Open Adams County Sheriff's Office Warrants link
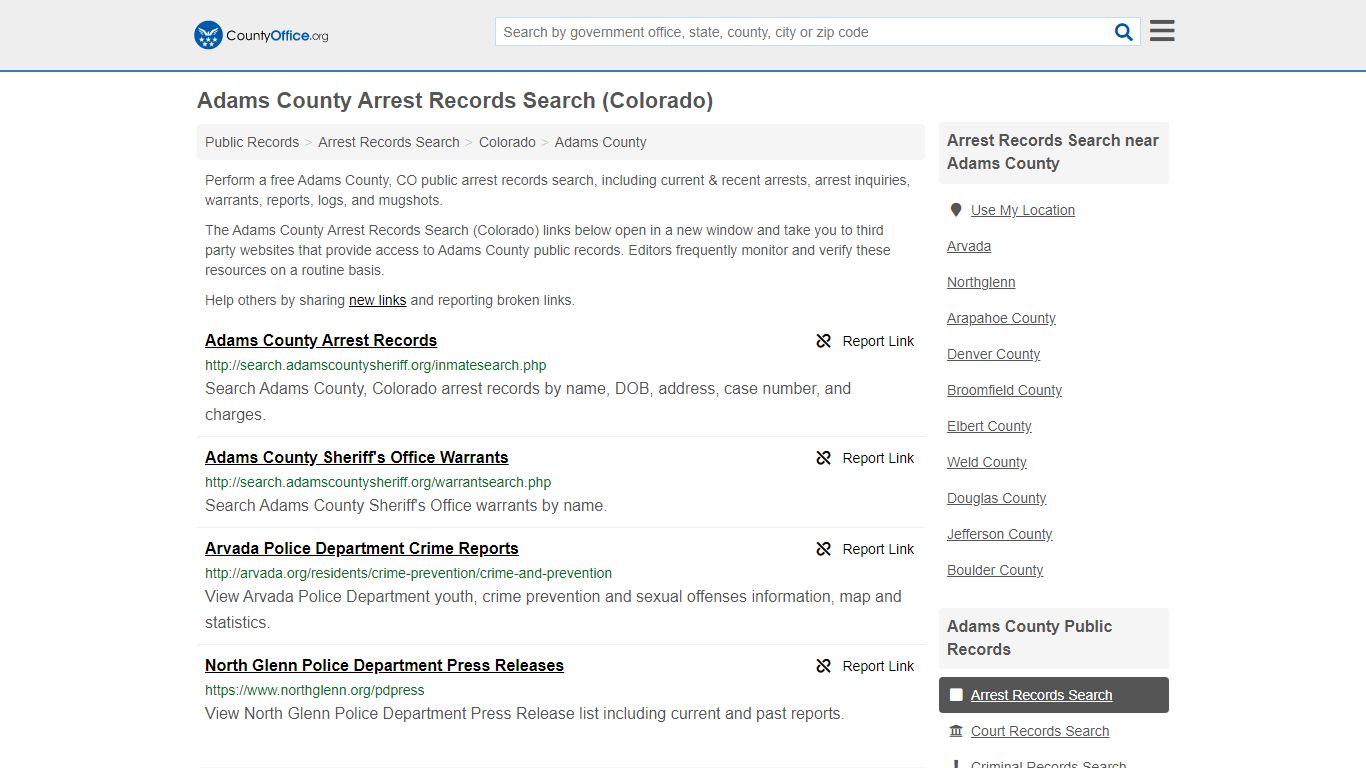The width and height of the screenshot is (1366, 768). pyautogui.click(x=356, y=458)
